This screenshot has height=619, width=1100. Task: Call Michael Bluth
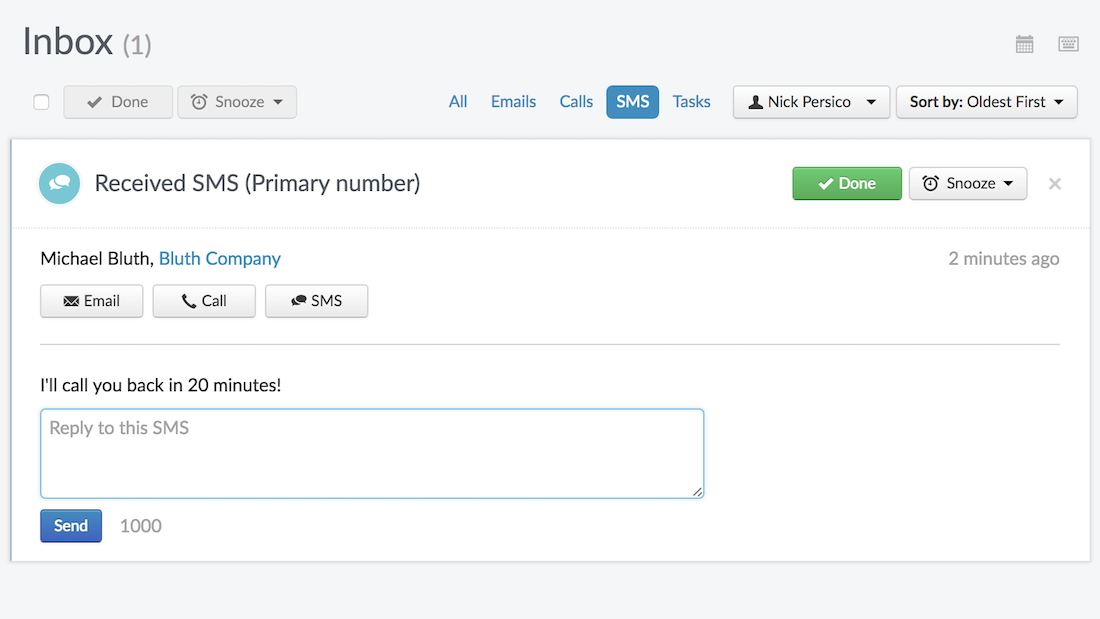tap(204, 301)
